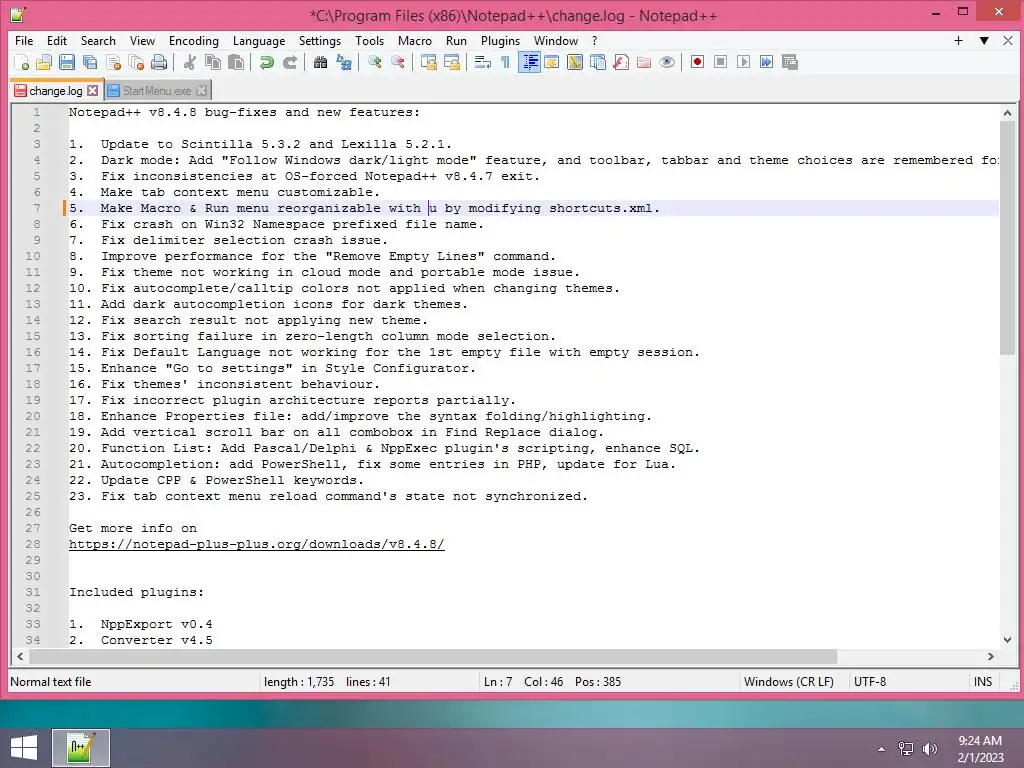1024x768 pixels.
Task: Open the Document List panel icon
Action: click(598, 62)
